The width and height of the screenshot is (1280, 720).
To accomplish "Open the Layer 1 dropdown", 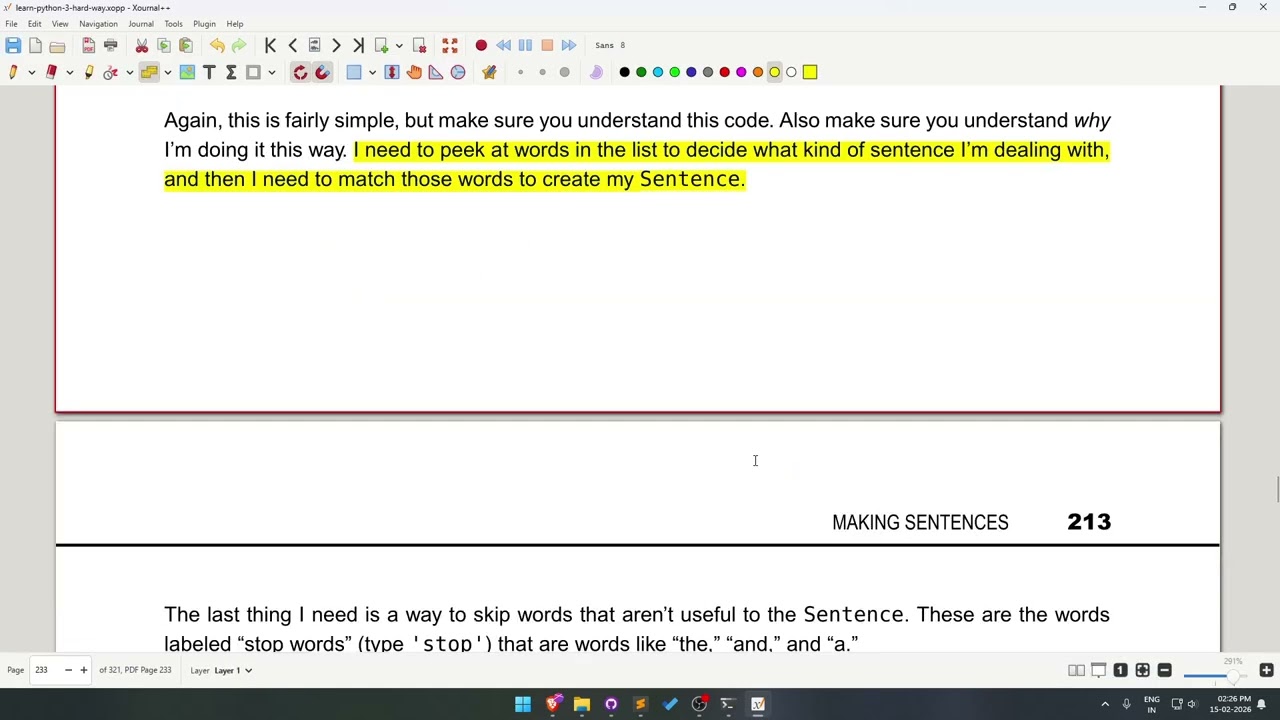I will (x=233, y=670).
